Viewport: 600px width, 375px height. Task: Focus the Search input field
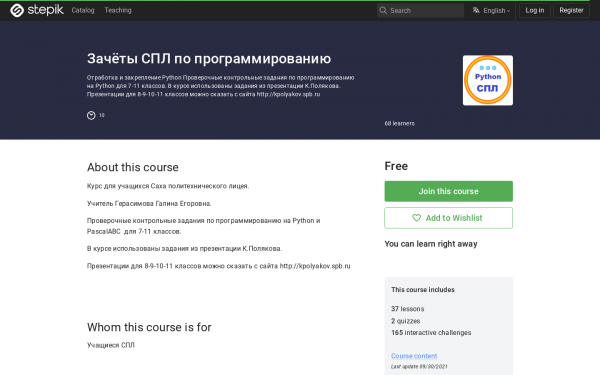coord(420,10)
